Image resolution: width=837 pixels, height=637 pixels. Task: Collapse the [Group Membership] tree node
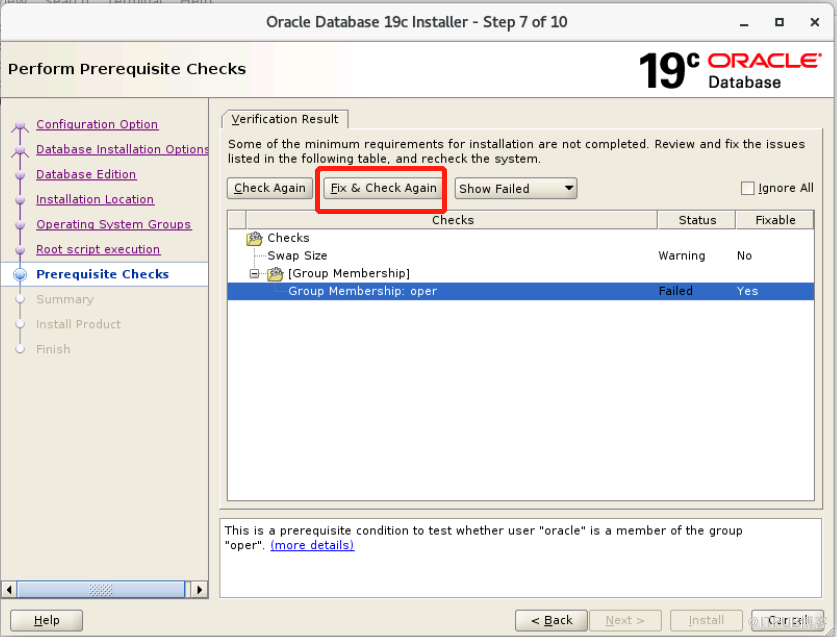point(255,274)
